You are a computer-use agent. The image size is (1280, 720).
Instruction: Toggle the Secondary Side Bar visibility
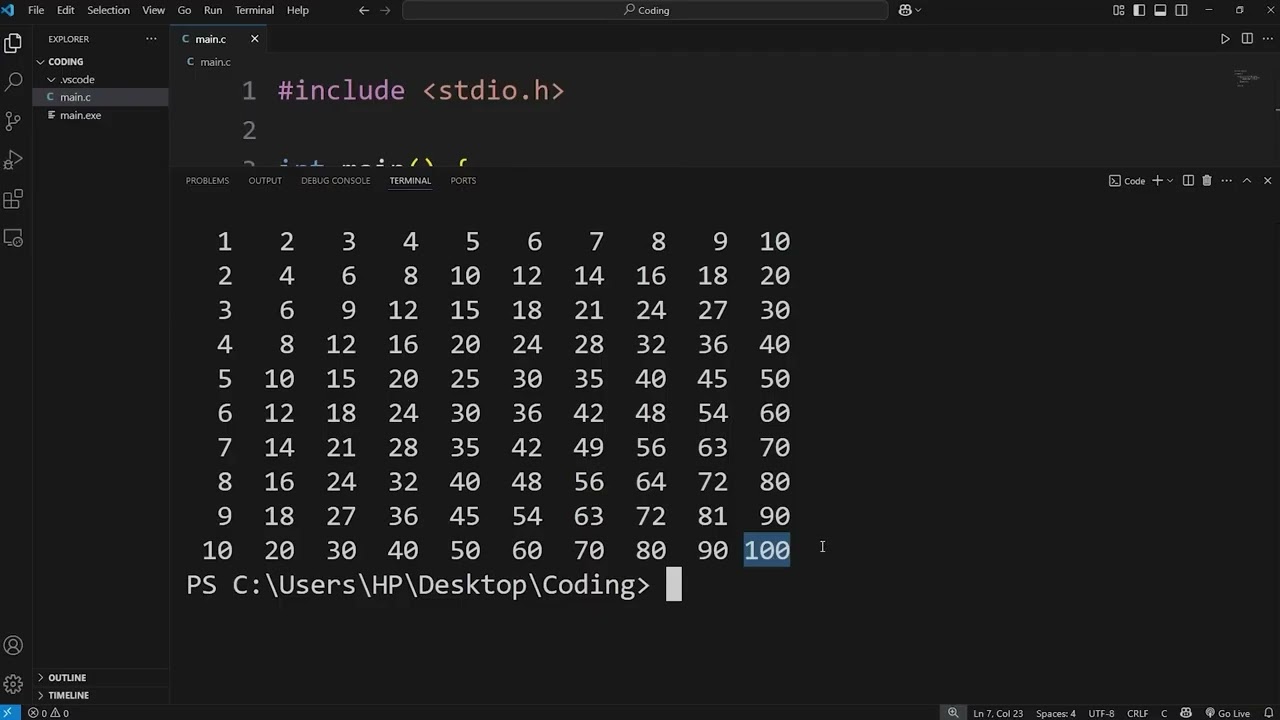[x=1182, y=10]
